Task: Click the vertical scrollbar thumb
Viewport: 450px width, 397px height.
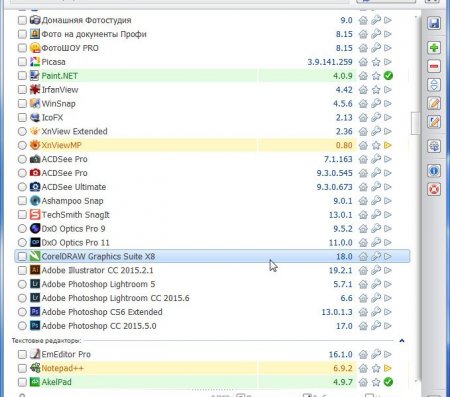Action: pos(415,123)
